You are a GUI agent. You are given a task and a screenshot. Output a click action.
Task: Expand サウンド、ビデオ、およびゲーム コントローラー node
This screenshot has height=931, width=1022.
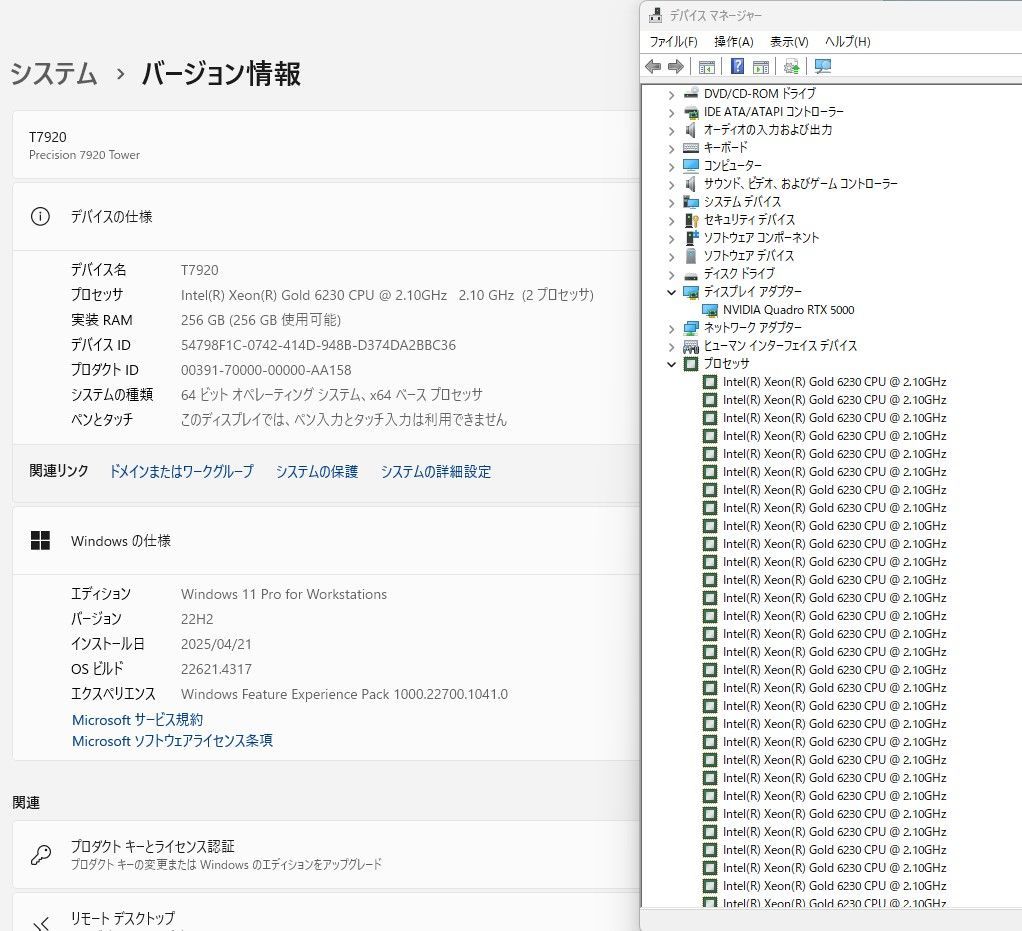tap(671, 185)
